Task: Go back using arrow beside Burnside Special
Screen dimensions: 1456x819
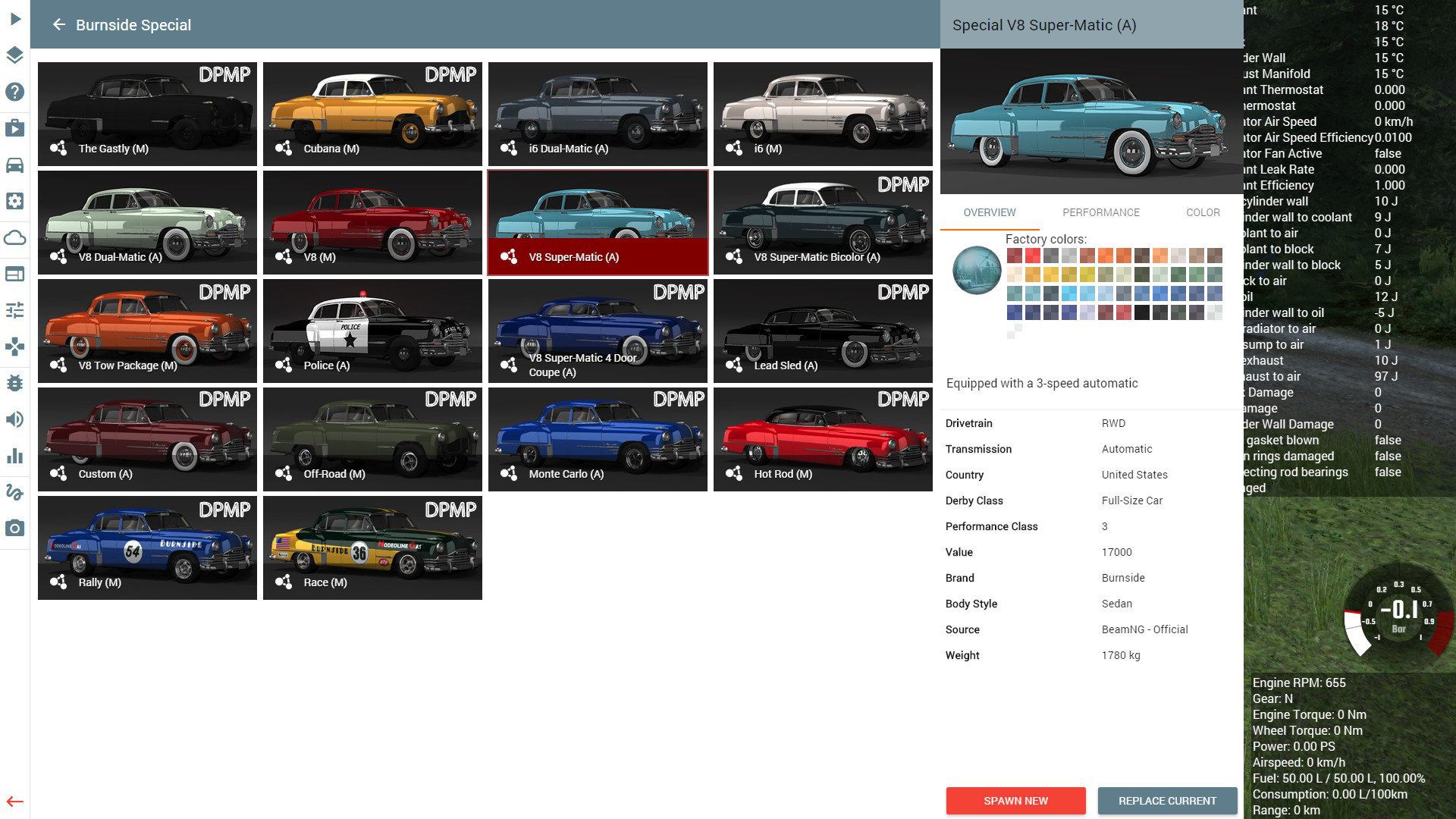Action: [59, 25]
